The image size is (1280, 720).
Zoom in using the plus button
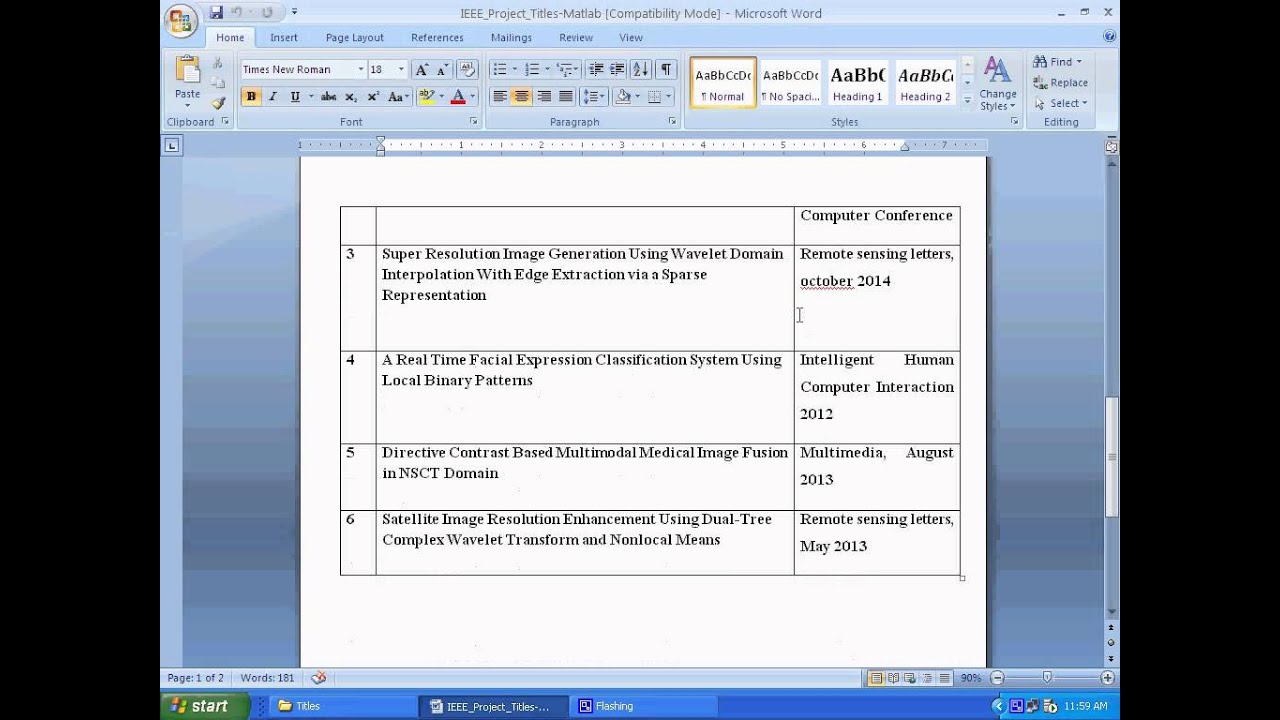(1107, 678)
